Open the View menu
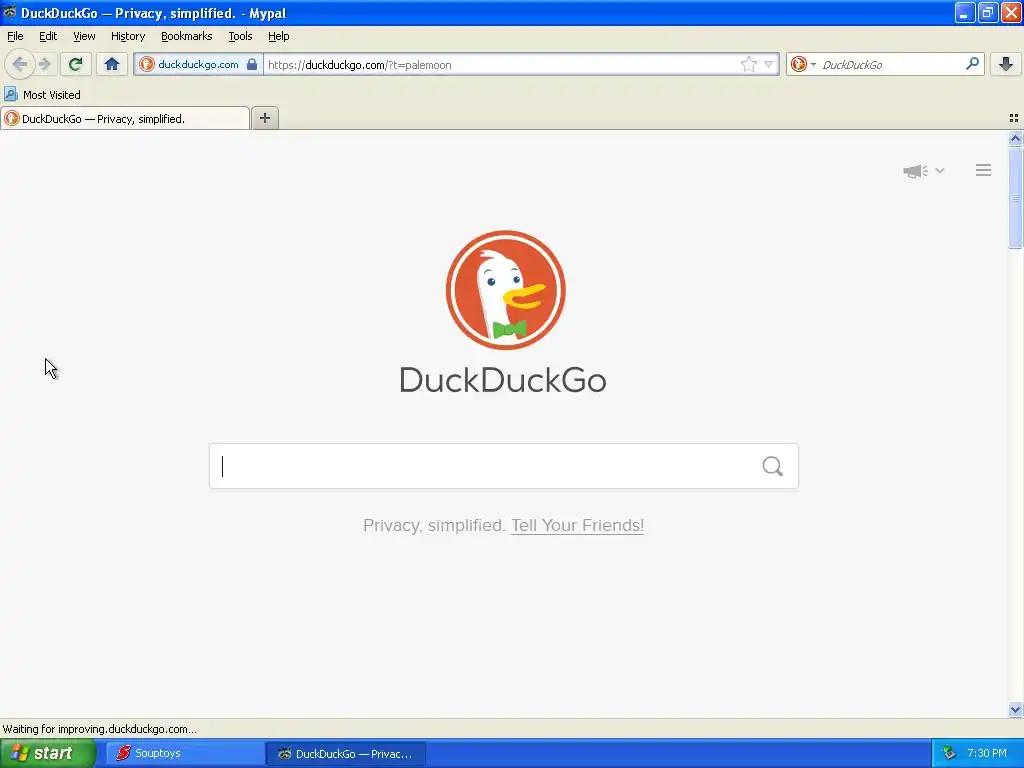Screen dimensions: 1024x768 [x=84, y=36]
